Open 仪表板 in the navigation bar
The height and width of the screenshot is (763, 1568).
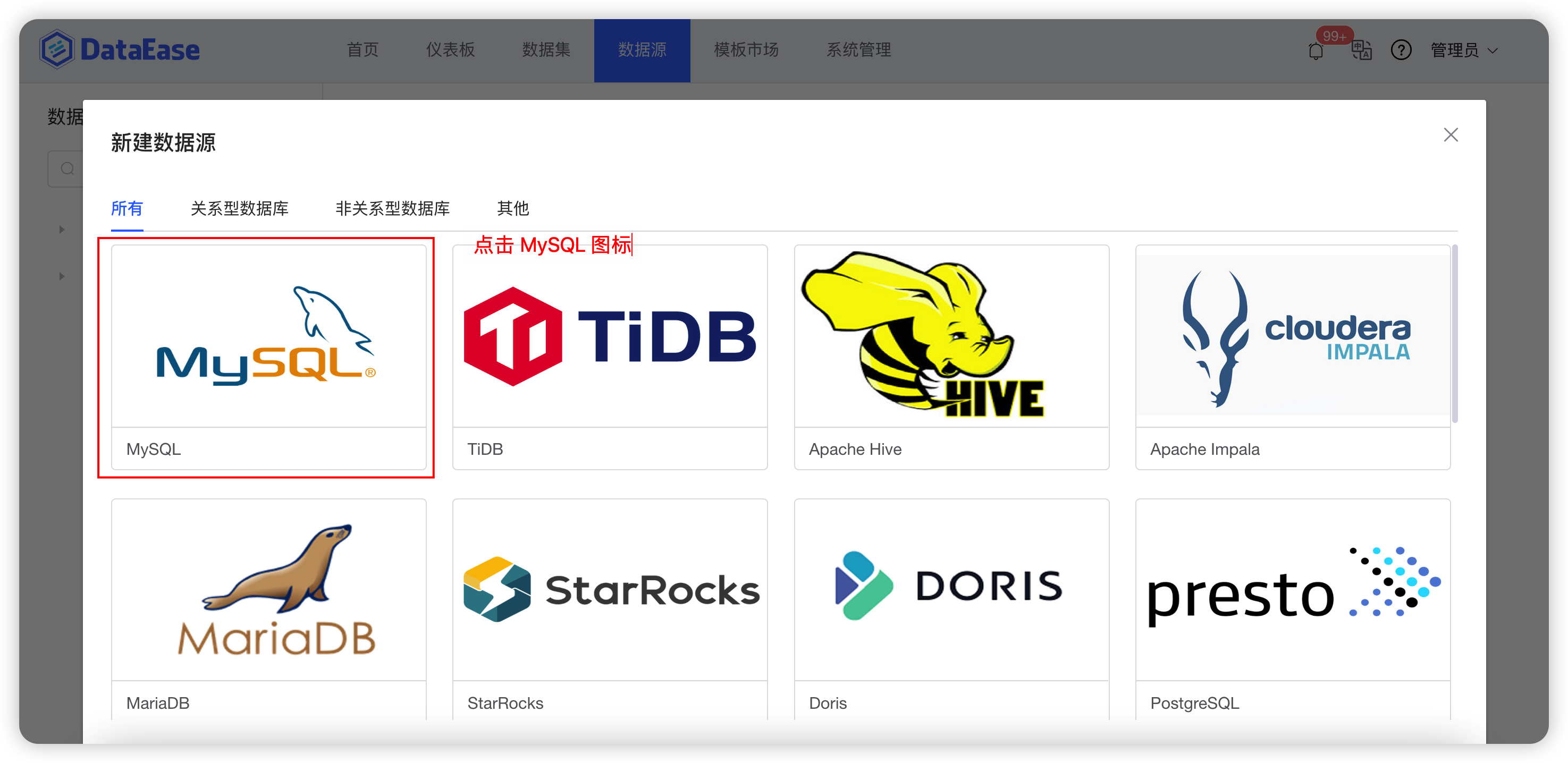click(450, 50)
